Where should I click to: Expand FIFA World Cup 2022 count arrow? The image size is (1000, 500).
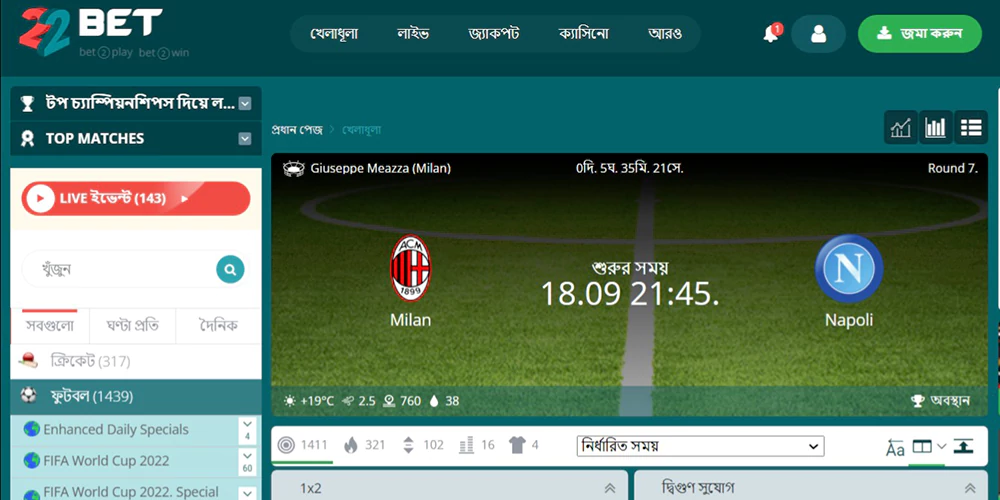click(247, 462)
